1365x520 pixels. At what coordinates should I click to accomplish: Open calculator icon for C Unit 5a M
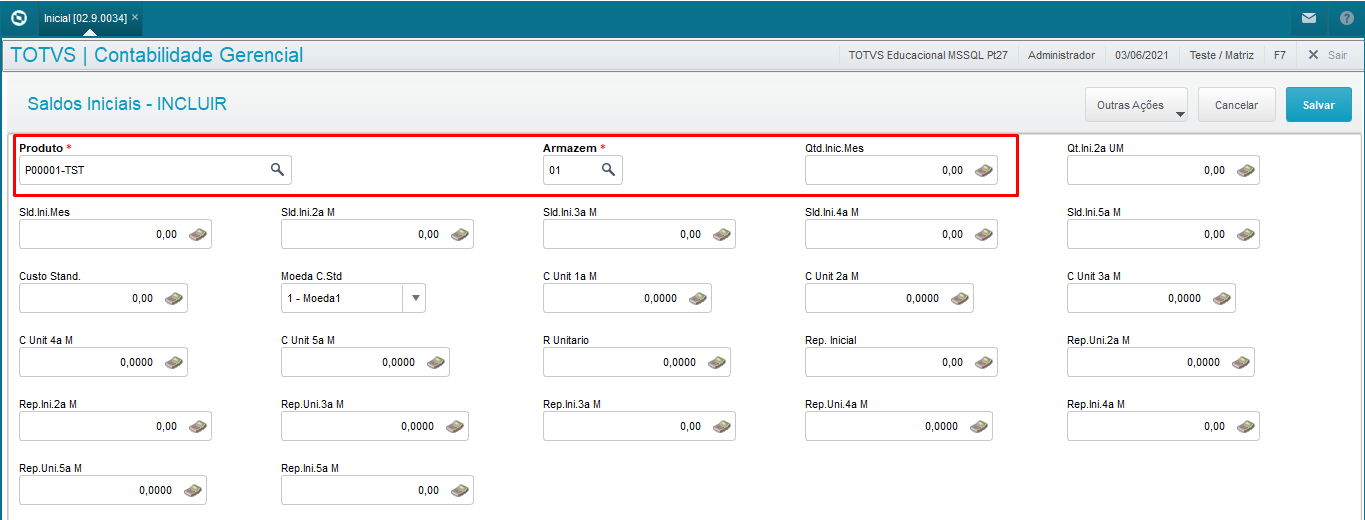[437, 363]
